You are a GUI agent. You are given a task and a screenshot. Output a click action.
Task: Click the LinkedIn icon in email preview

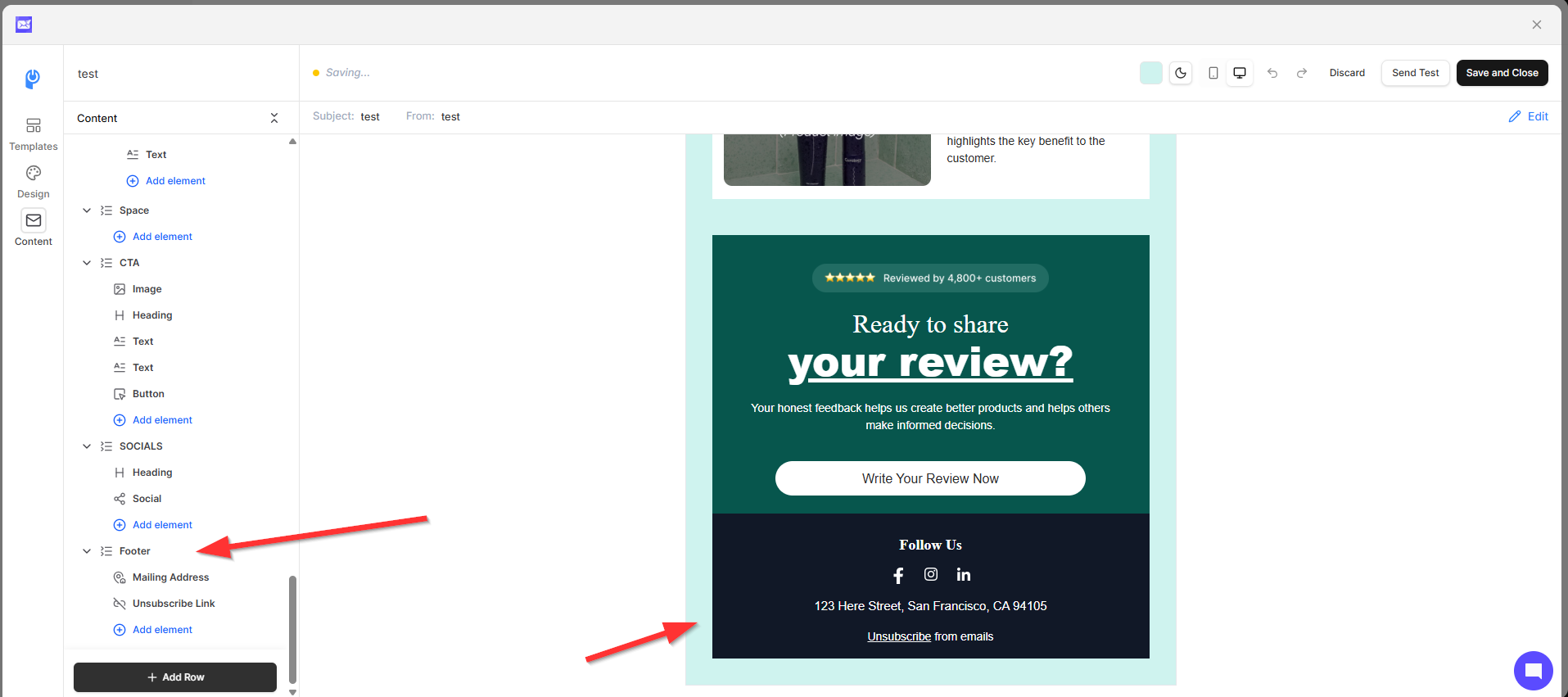(x=964, y=574)
